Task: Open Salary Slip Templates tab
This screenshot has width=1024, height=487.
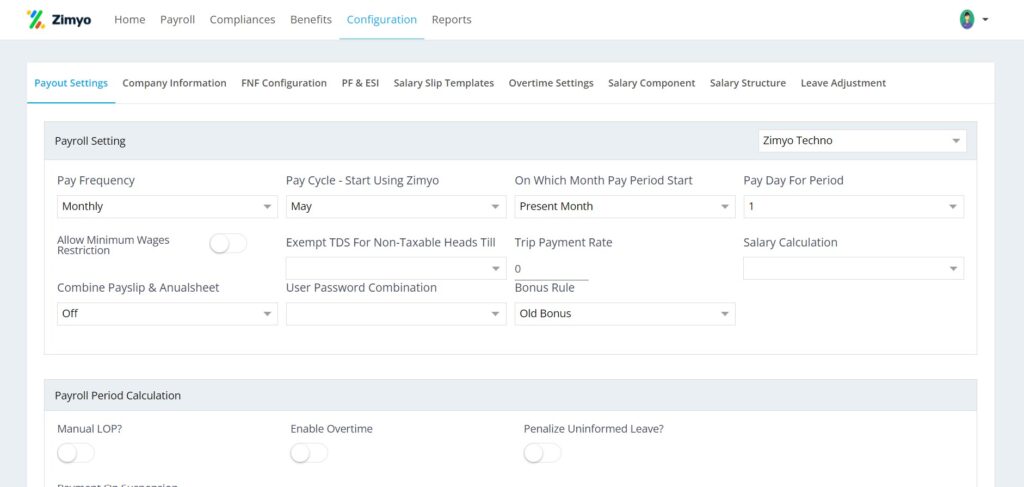Action: tap(443, 83)
